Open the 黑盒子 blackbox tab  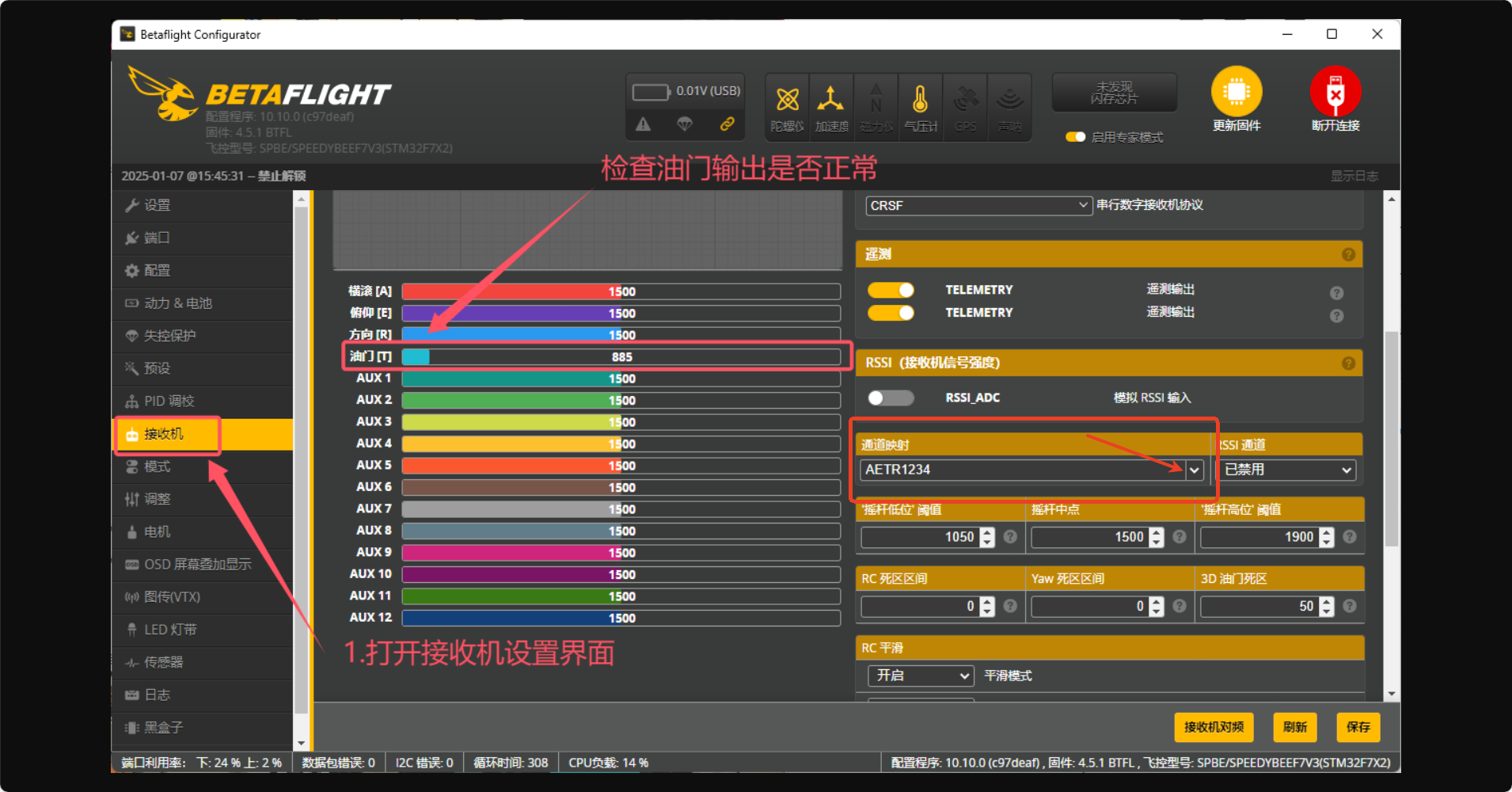coord(203,728)
